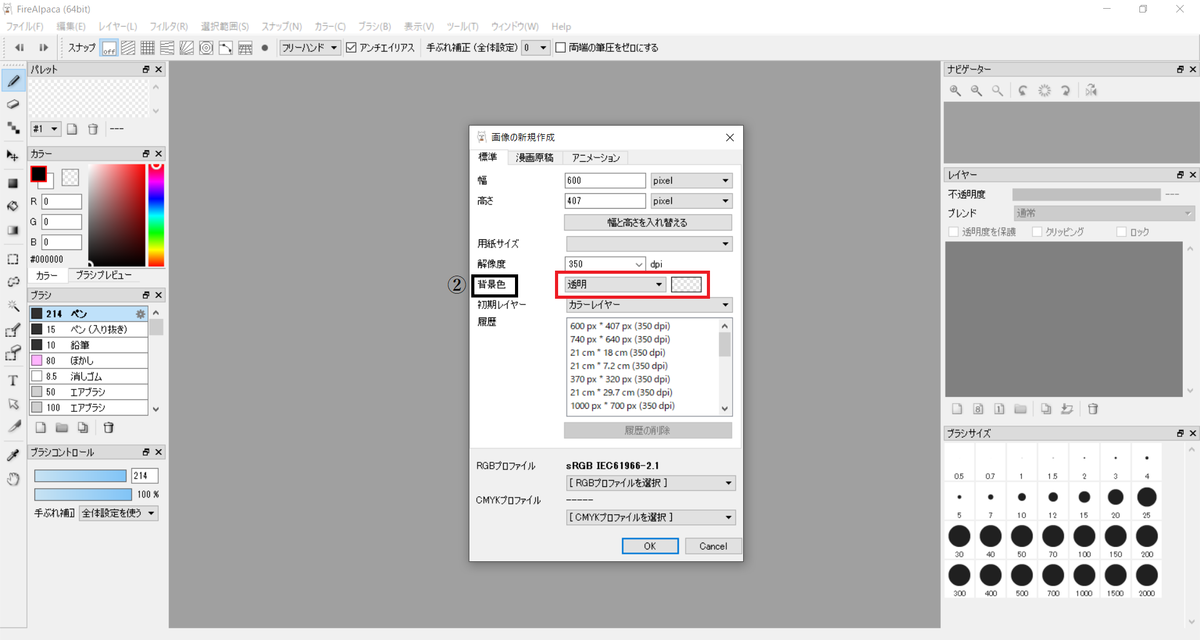1200x640 pixels.
Task: Select the Text tool
Action: [x=13, y=380]
